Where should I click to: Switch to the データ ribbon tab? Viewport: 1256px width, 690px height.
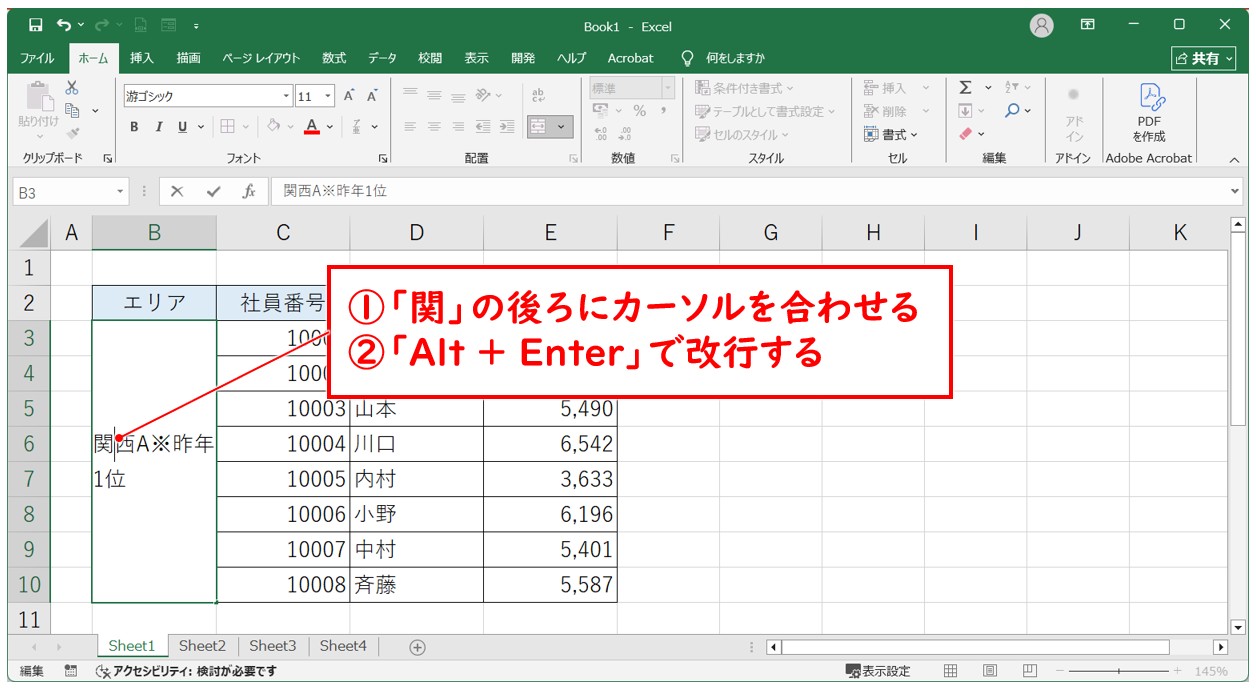(x=382, y=58)
